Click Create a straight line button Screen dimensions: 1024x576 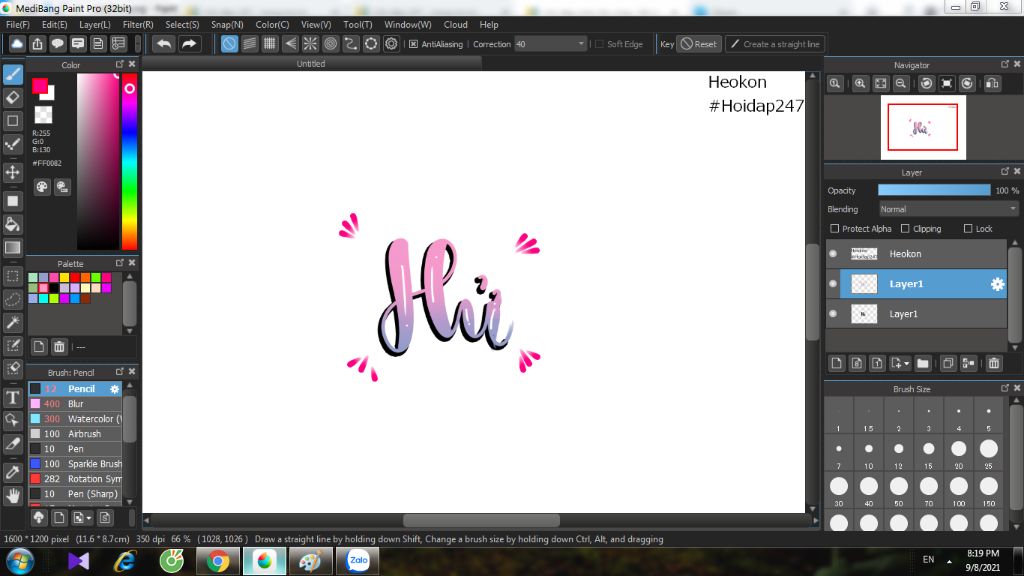pyautogui.click(x=775, y=44)
